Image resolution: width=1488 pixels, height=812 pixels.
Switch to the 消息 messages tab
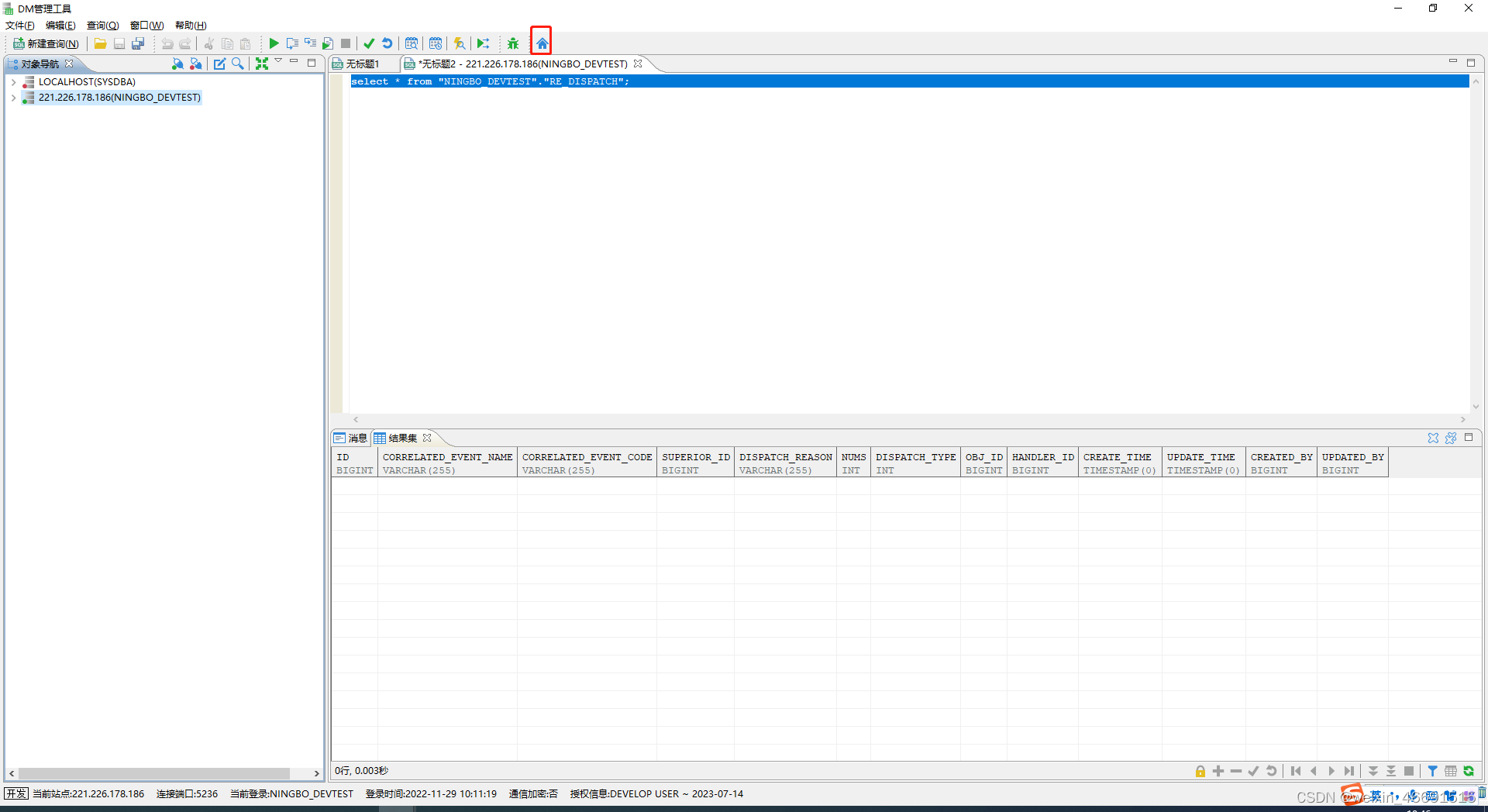(350, 438)
